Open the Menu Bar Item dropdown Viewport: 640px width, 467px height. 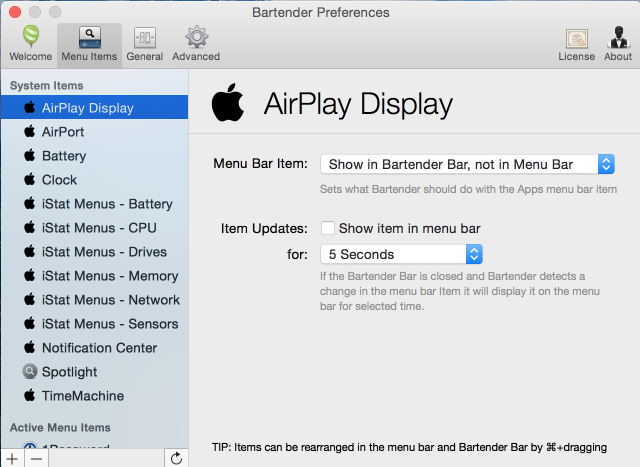point(467,164)
